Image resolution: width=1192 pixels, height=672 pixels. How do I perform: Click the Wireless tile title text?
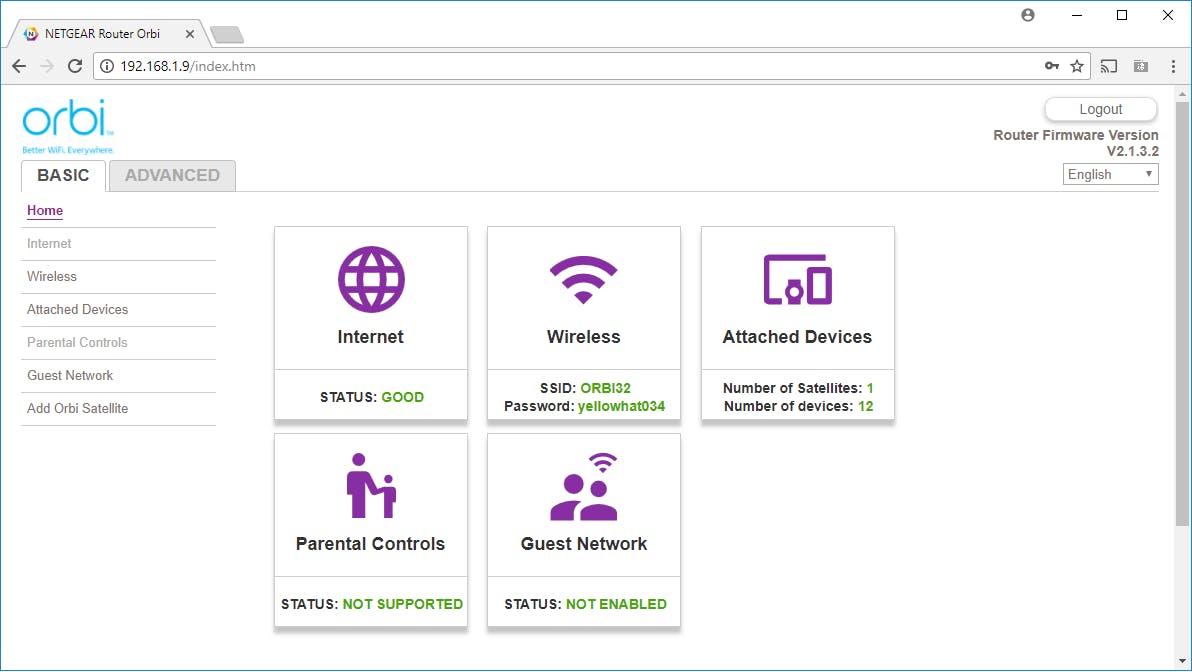tap(583, 337)
